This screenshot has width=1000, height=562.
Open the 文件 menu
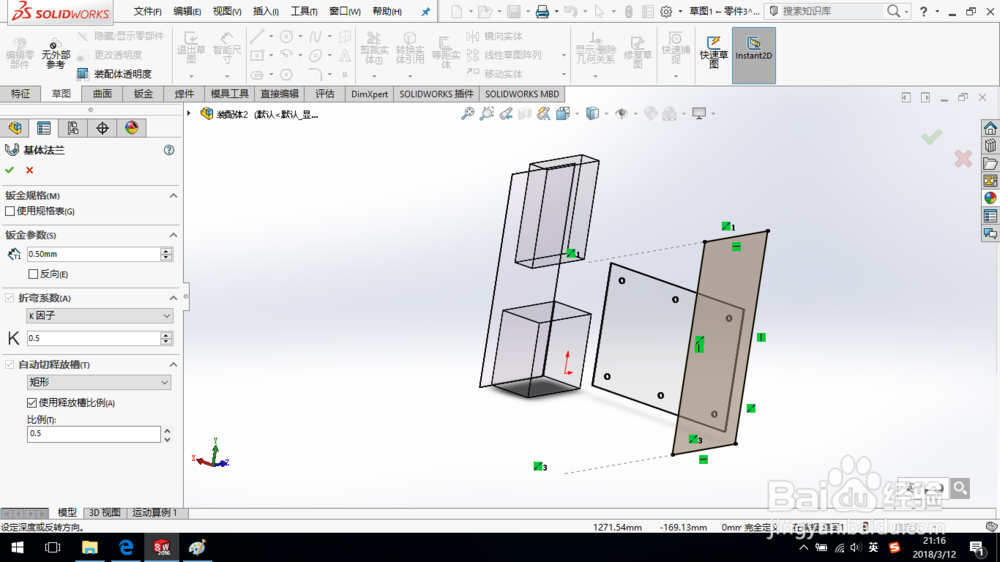coord(147,11)
